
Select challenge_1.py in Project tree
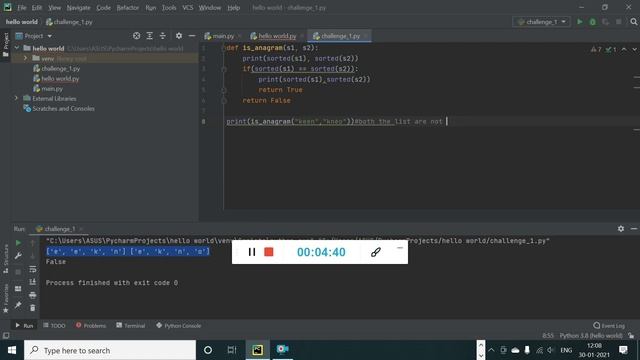60,69
